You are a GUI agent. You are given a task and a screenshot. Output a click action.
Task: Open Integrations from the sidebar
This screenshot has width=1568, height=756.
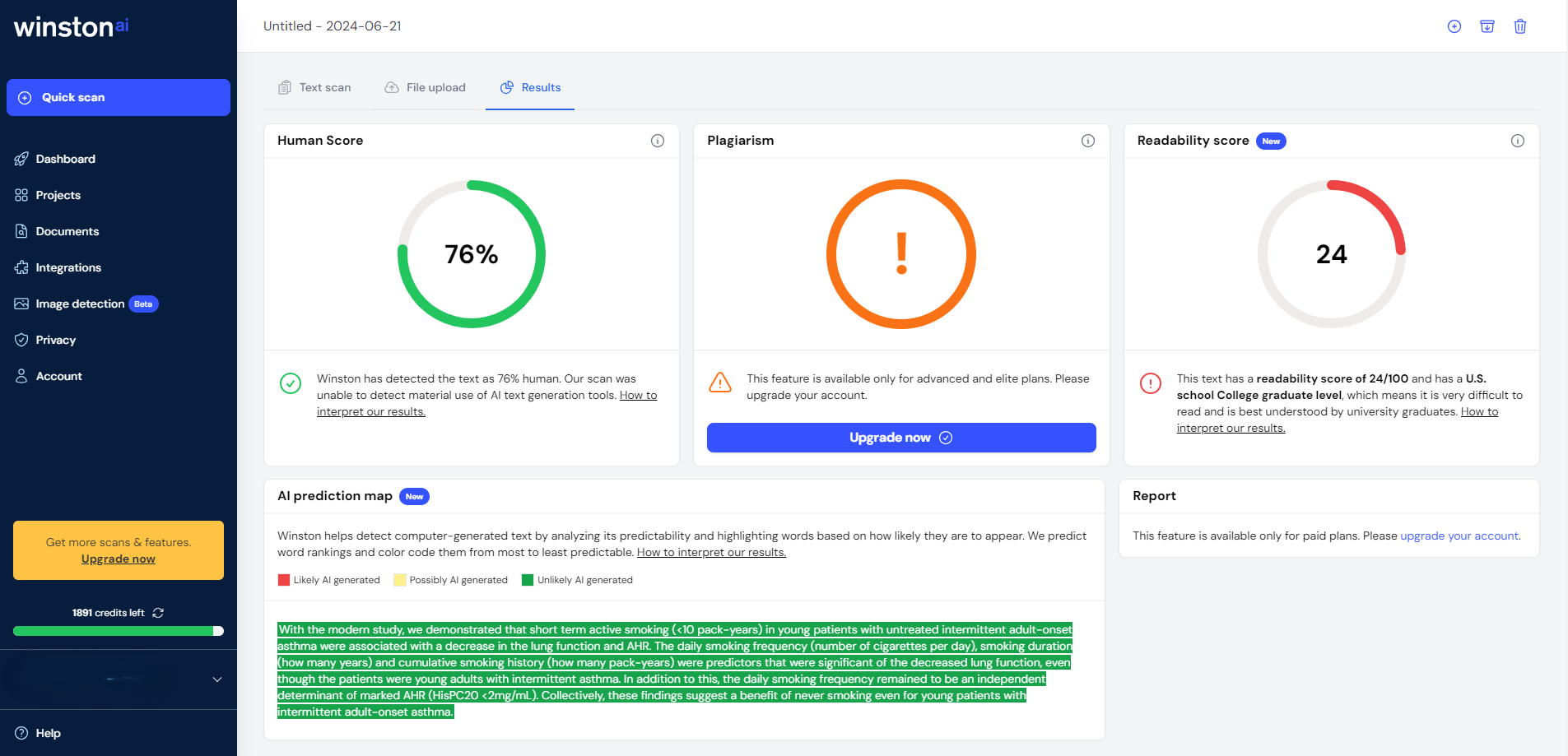[x=68, y=267]
